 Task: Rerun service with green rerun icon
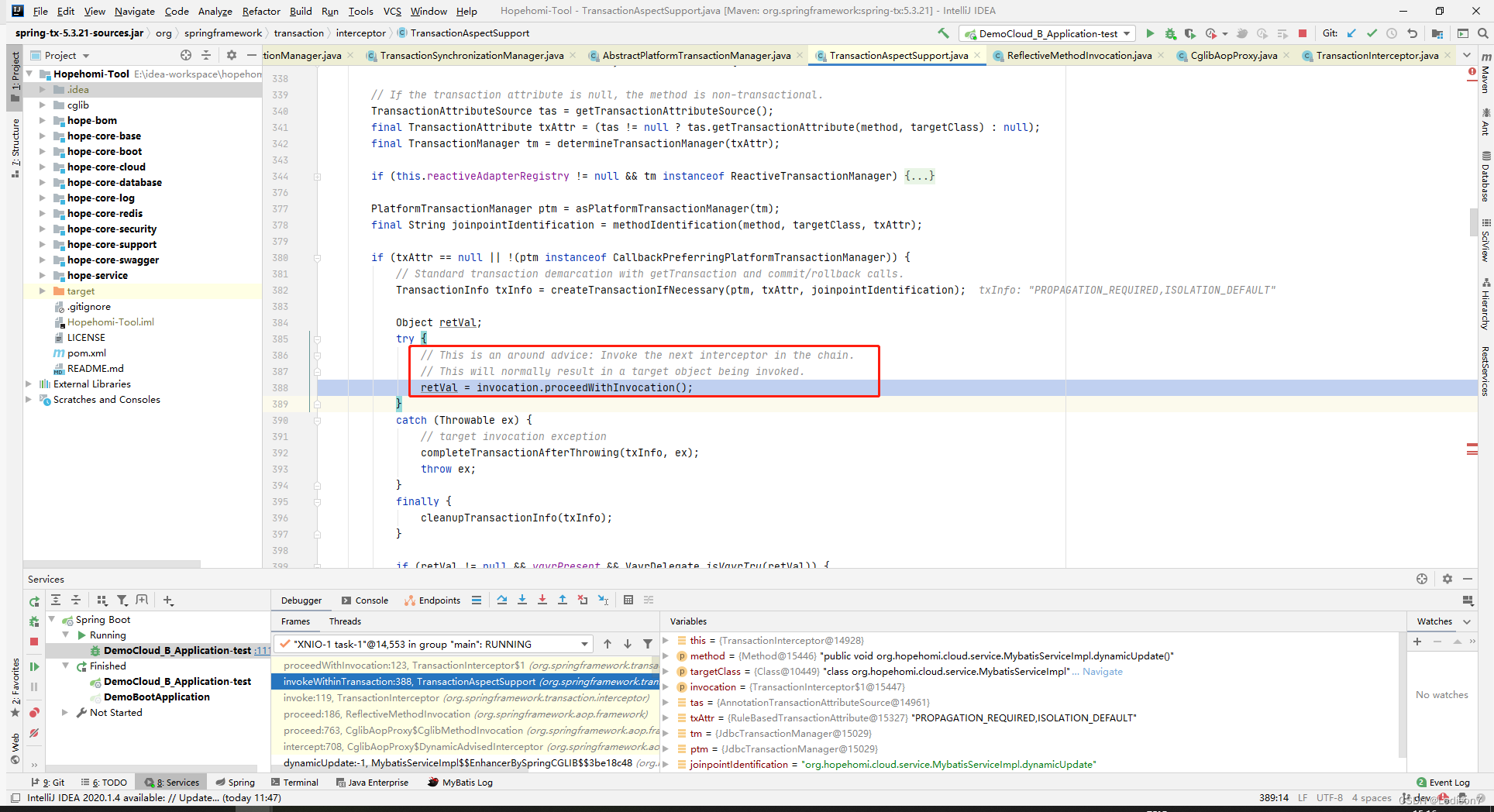tap(34, 601)
